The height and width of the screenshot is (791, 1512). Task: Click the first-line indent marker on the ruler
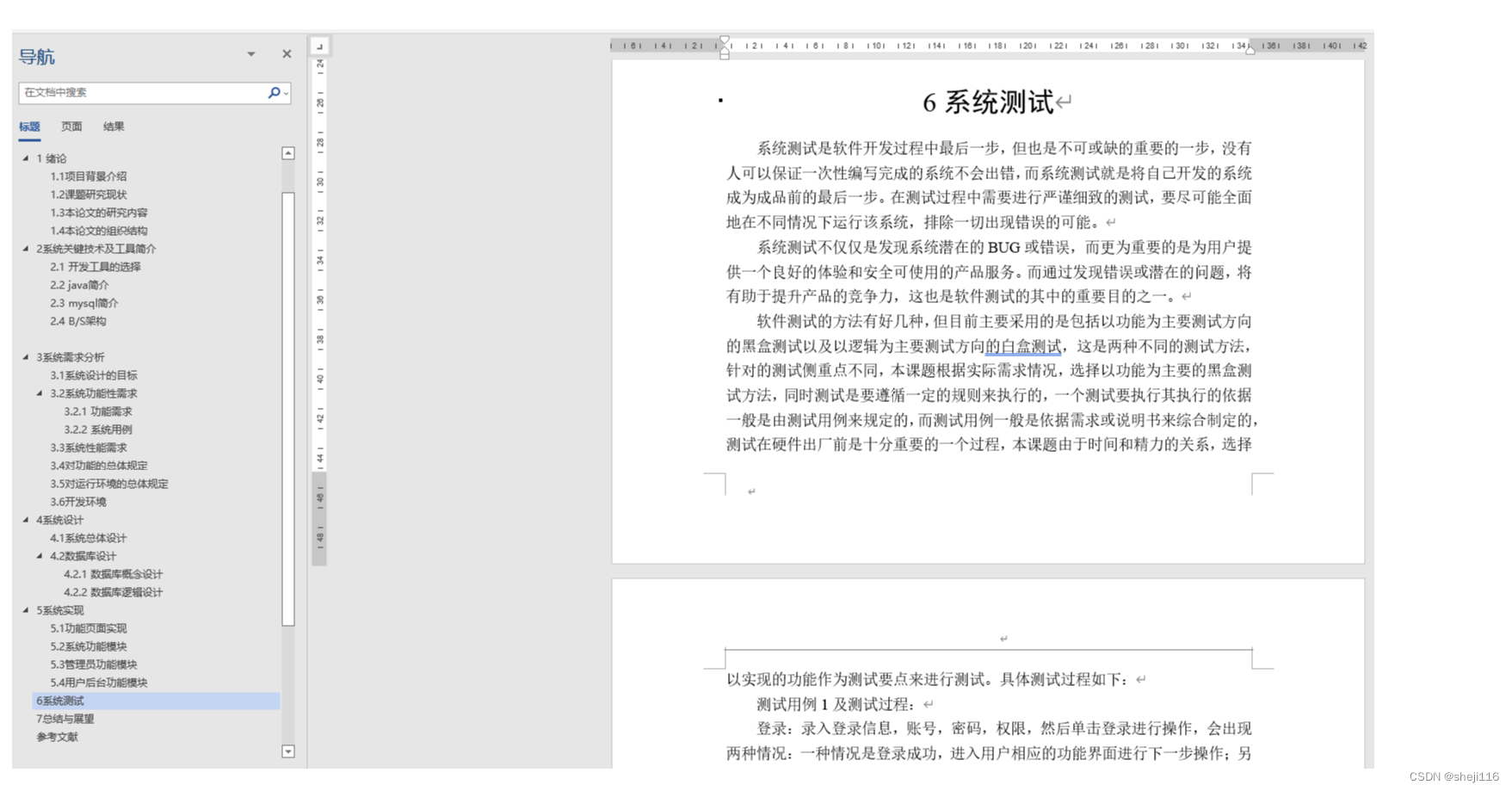click(725, 39)
